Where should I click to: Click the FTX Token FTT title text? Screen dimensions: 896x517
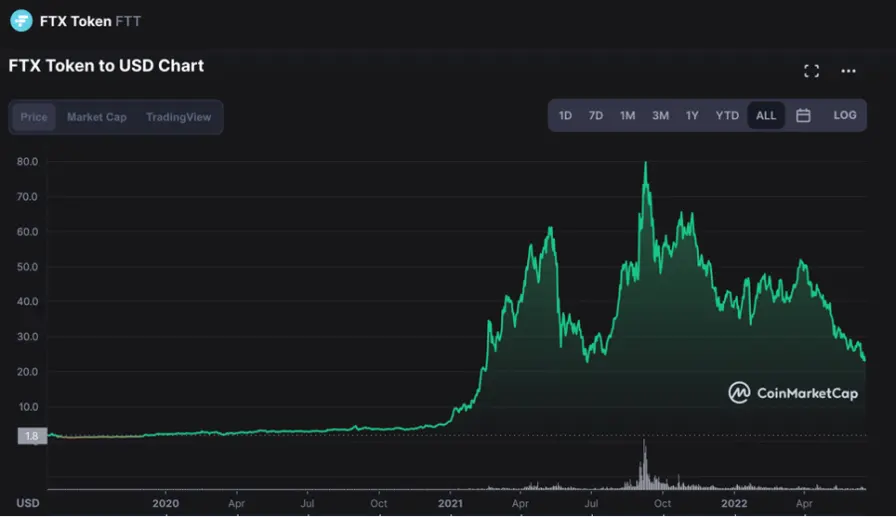pos(90,21)
